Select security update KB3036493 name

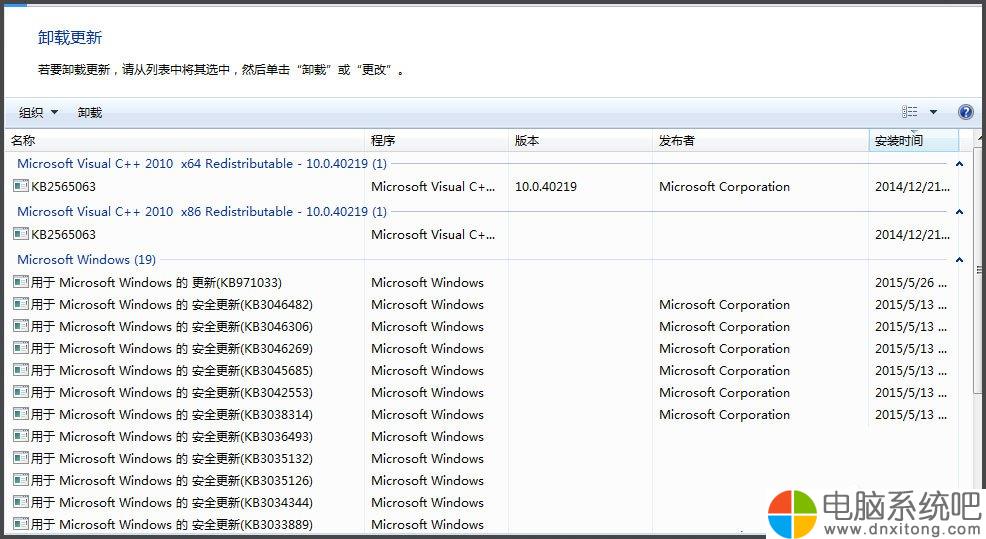point(172,436)
